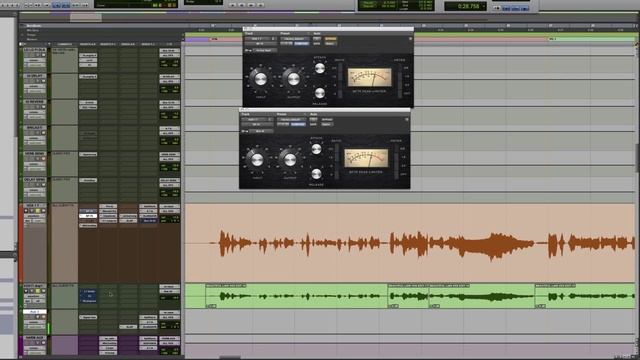Open clip gain icon on first green clip
The image size is (640, 360).
click(x=211, y=305)
